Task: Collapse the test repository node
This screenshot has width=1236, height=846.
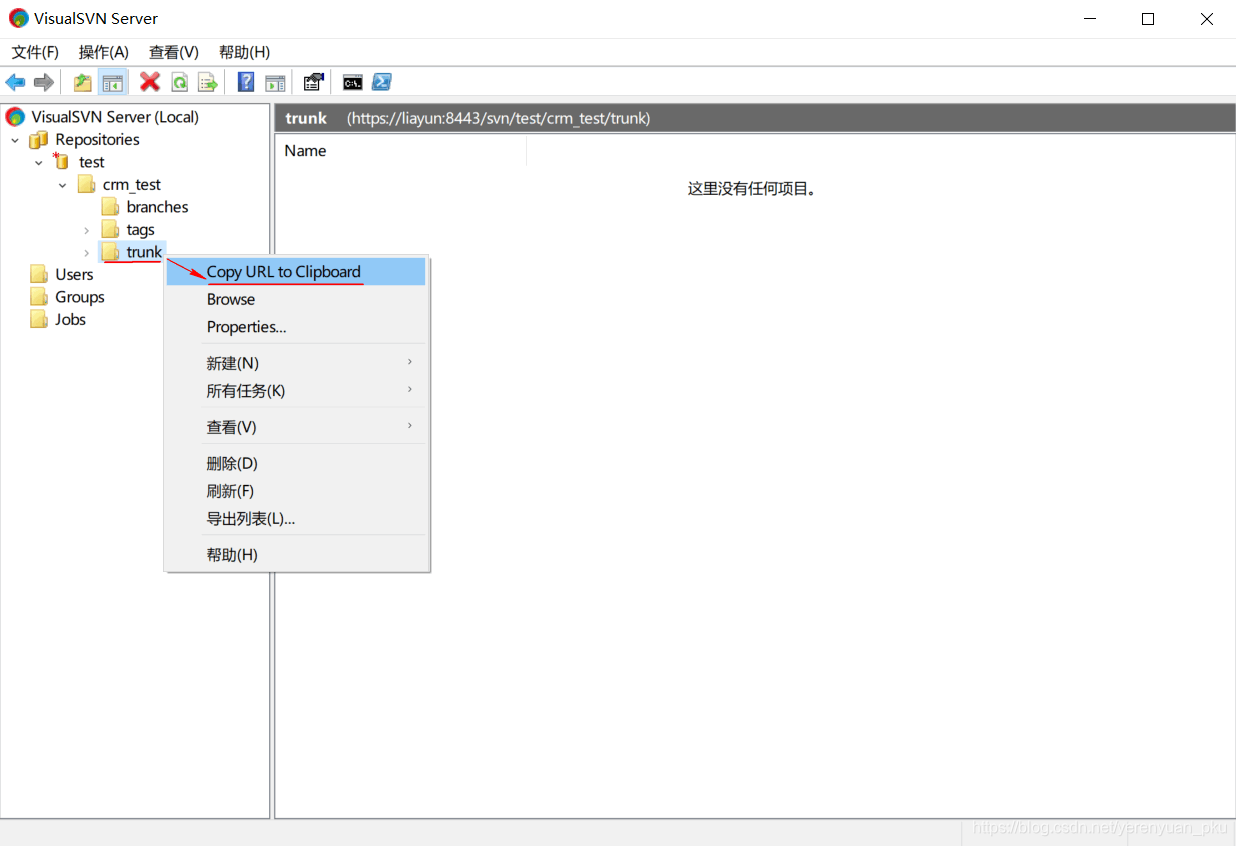Action: [x=39, y=162]
